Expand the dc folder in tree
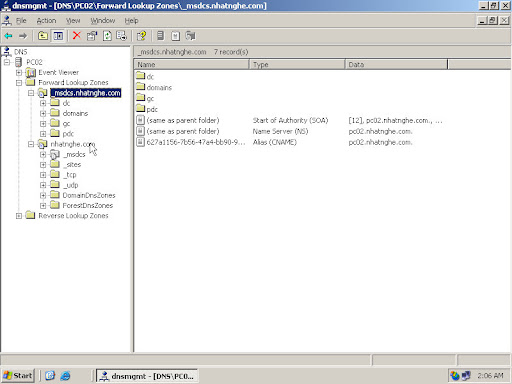512x384 pixels. click(43, 103)
